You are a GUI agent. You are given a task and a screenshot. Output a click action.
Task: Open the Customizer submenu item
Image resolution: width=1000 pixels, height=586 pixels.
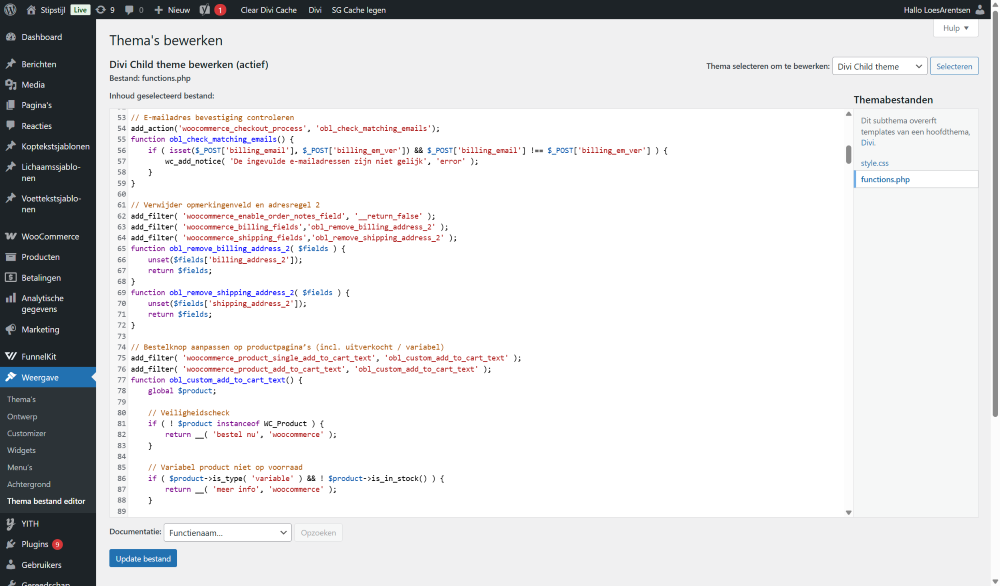click(x=27, y=433)
